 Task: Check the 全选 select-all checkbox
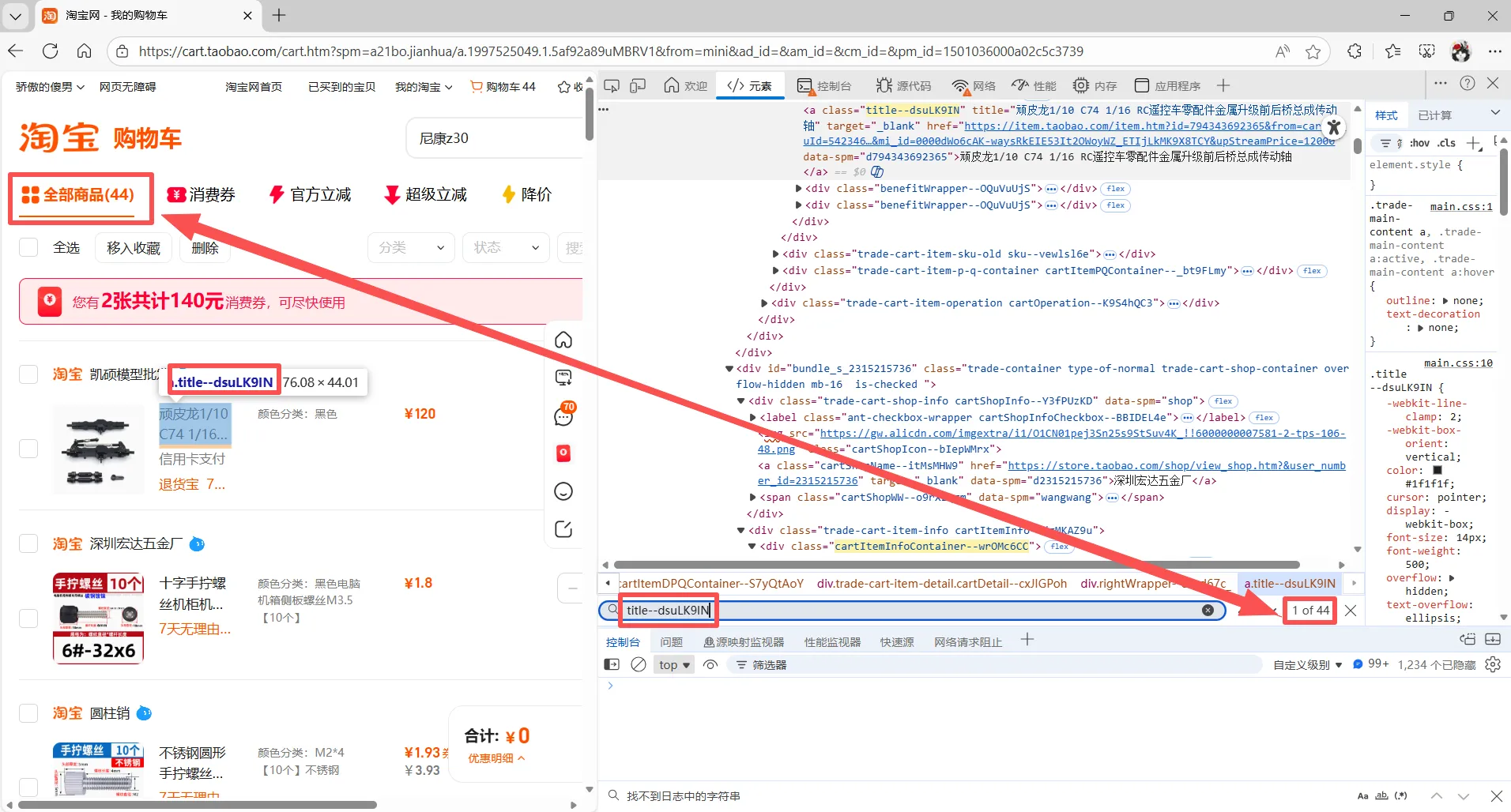[x=29, y=247]
